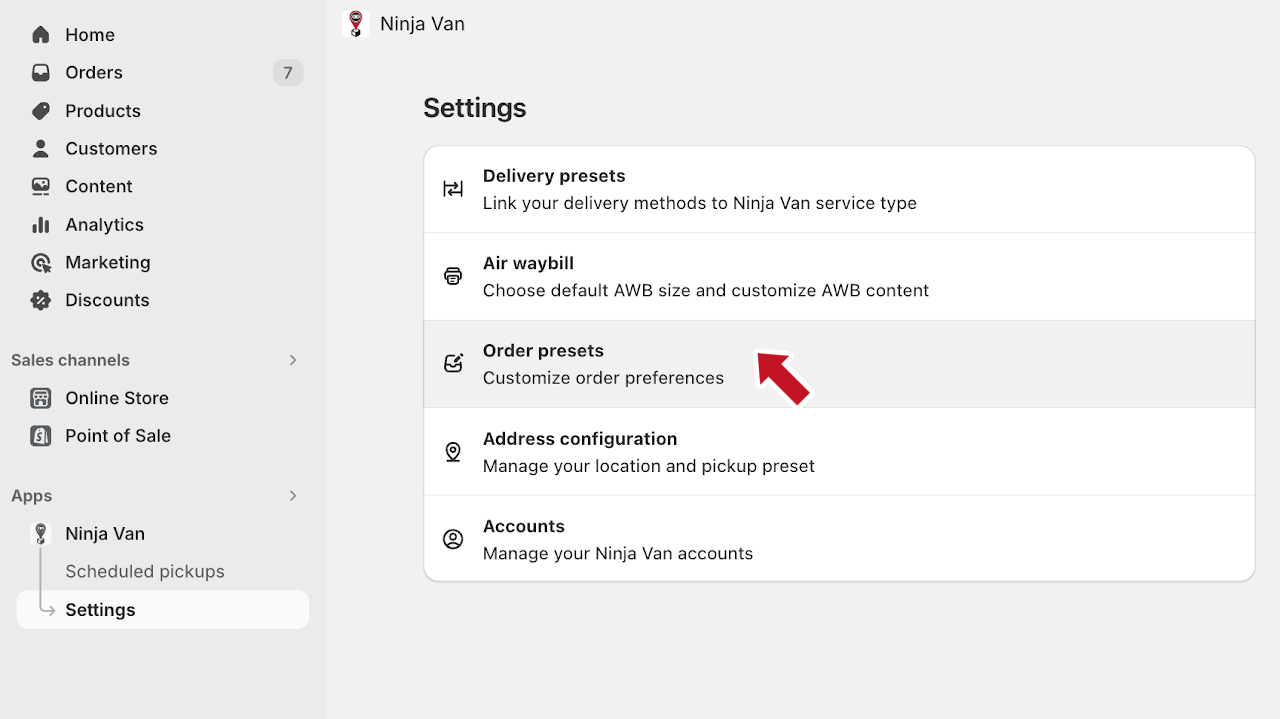Click the Customers person icon
1280x719 pixels.
tap(41, 149)
